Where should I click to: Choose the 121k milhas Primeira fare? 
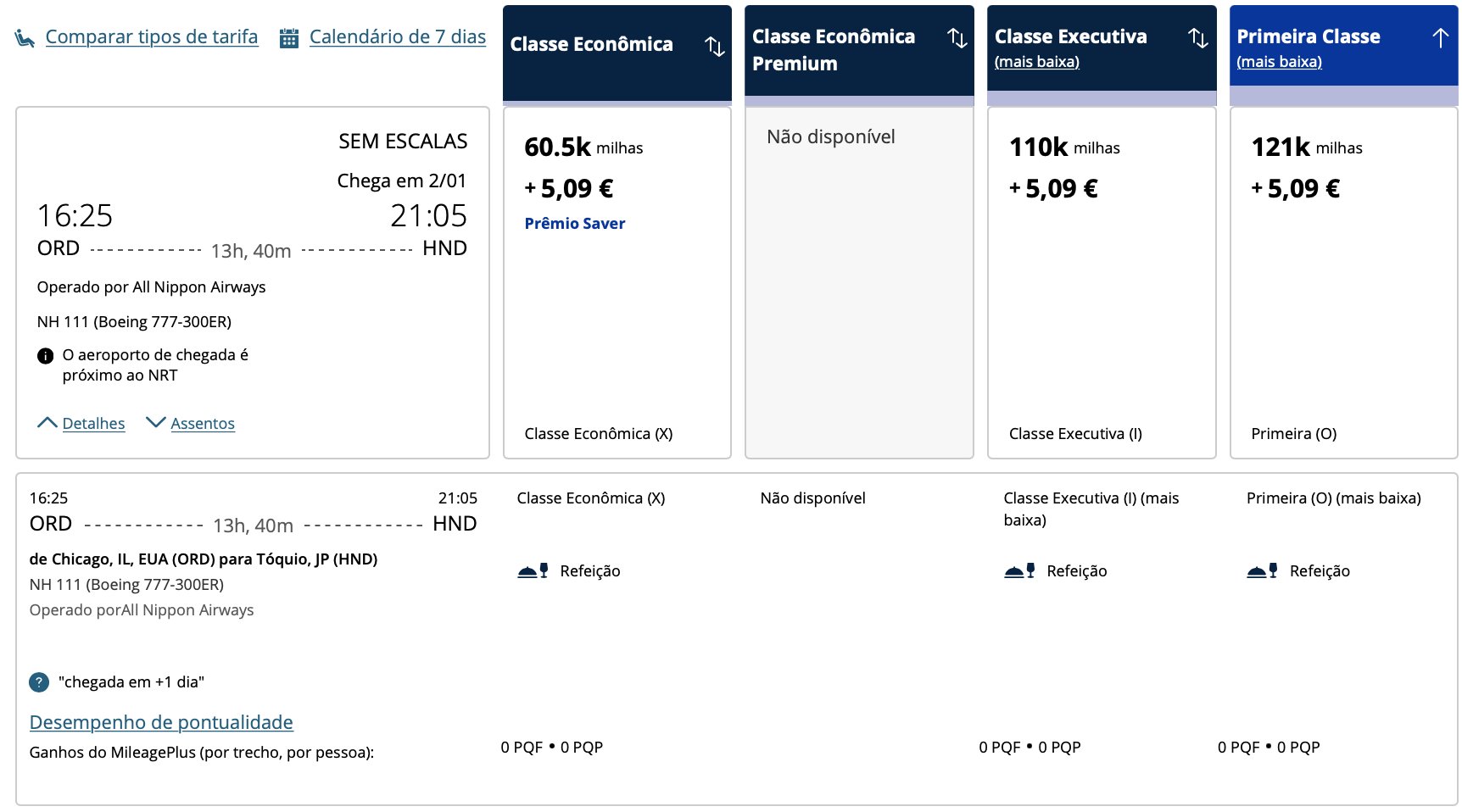click(x=1344, y=282)
